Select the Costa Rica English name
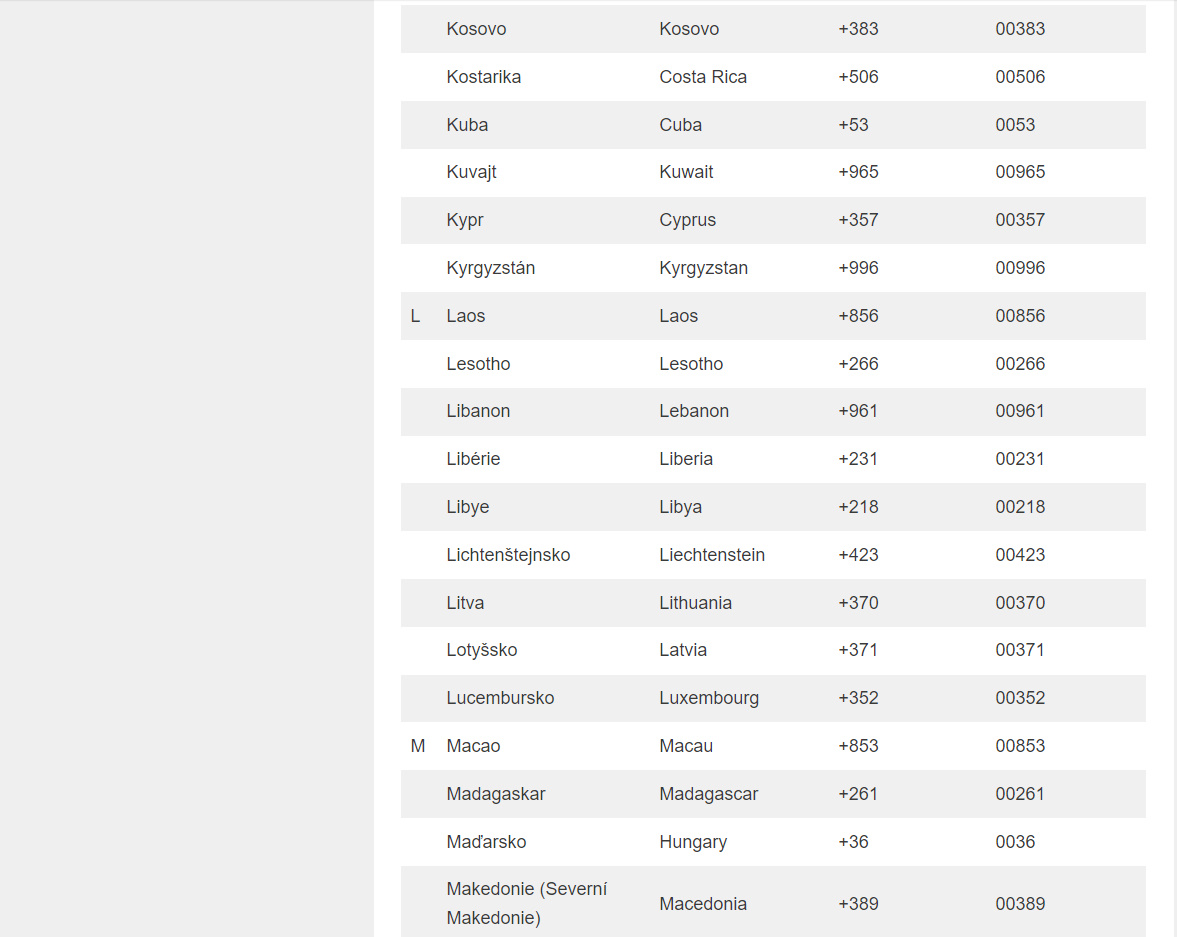 click(x=703, y=77)
